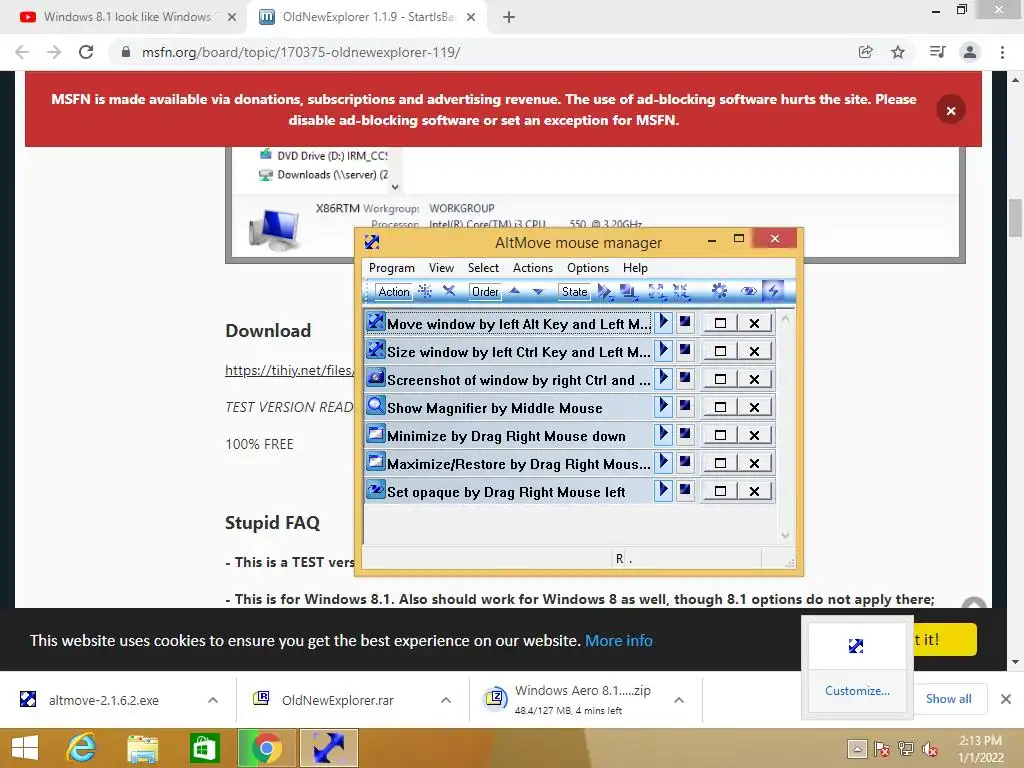Open AltMove settings gear icon
1024x768 pixels.
point(719,291)
